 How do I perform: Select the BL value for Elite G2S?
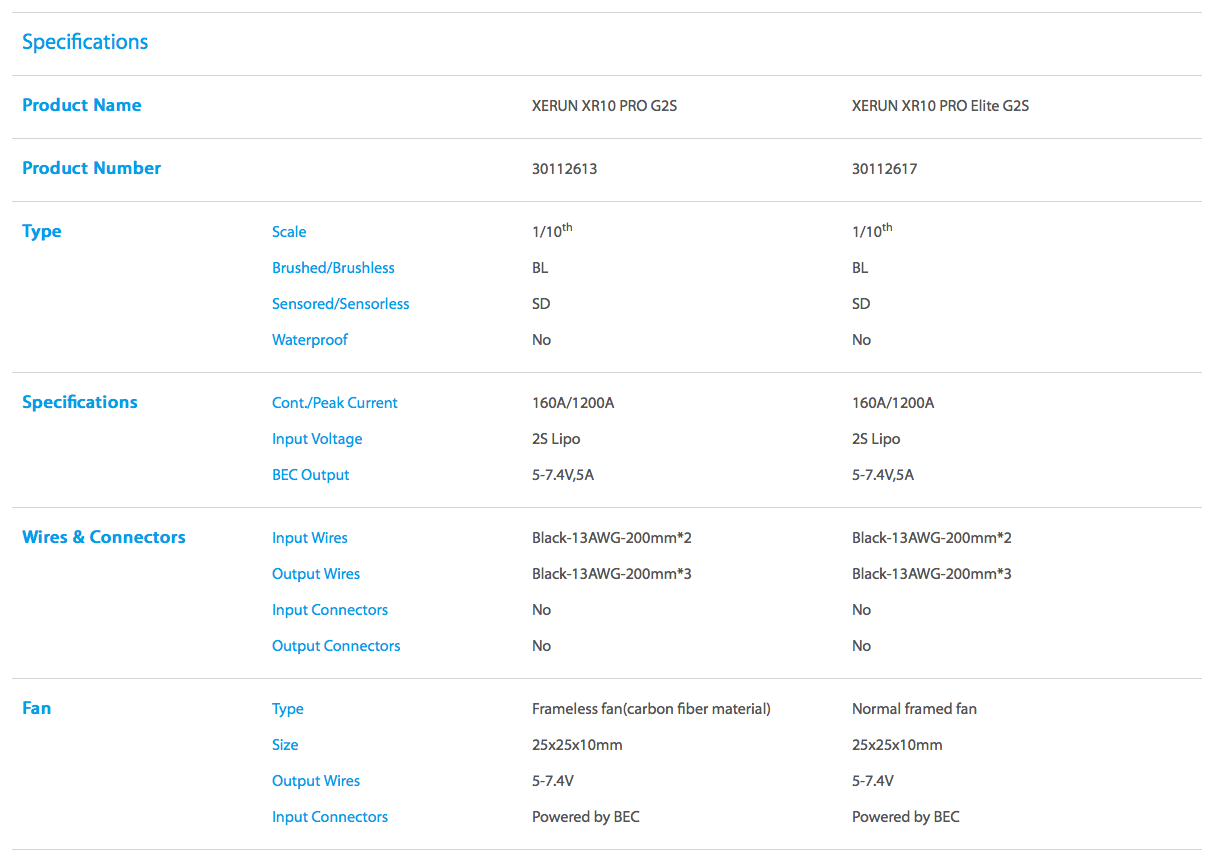click(860, 268)
